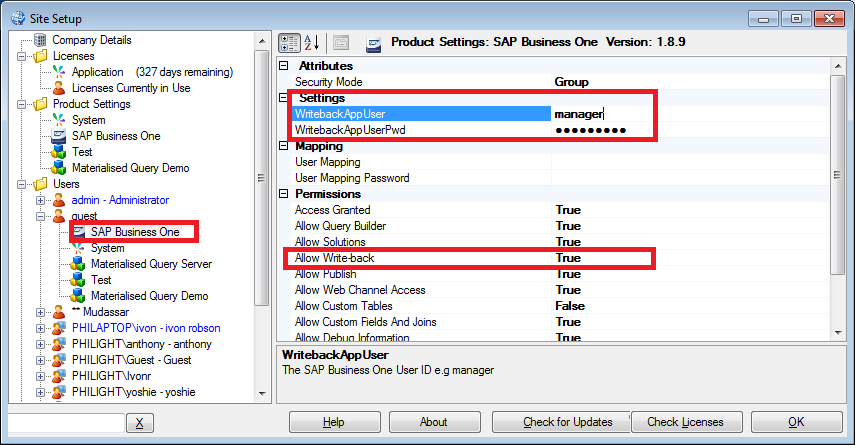Click the property grid scroll down arrow

(x=838, y=333)
